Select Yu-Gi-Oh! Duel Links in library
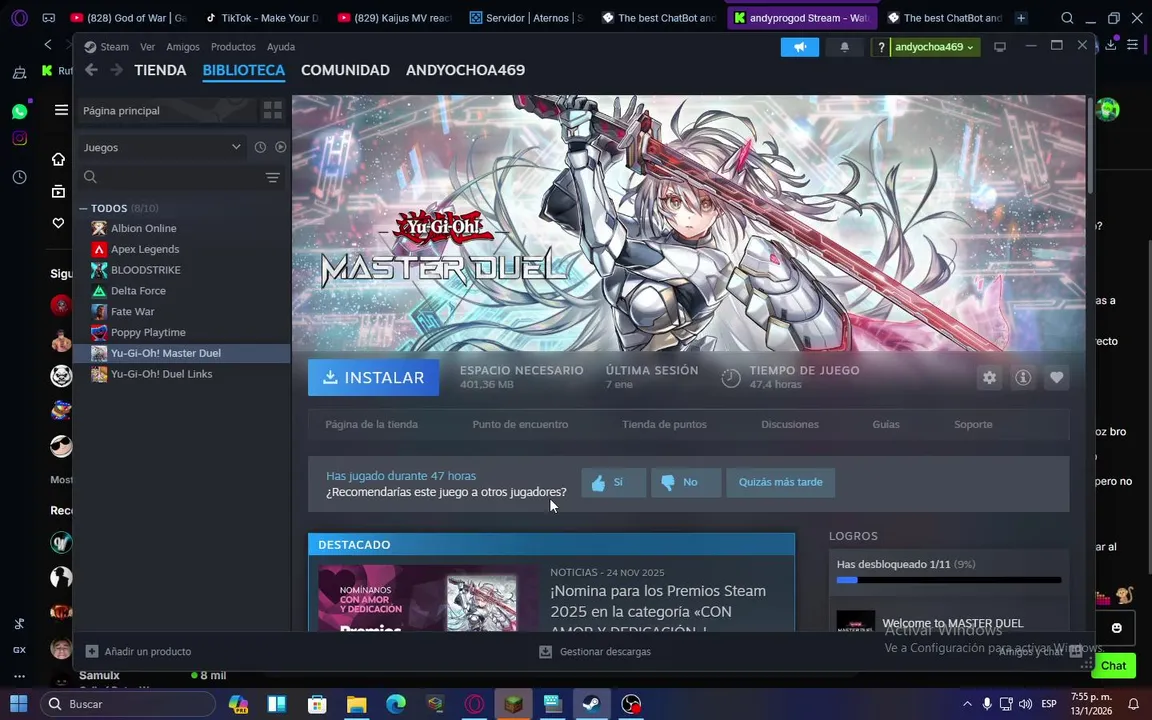 pos(161,374)
